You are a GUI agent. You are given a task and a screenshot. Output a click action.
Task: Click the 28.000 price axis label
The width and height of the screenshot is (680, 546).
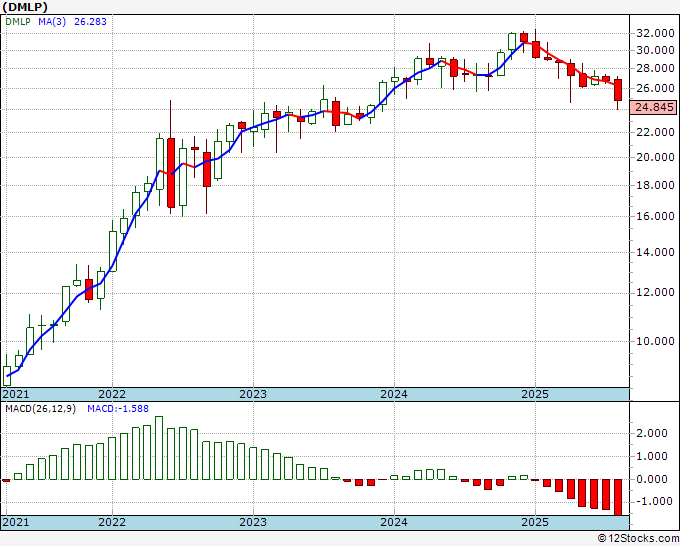coord(655,69)
